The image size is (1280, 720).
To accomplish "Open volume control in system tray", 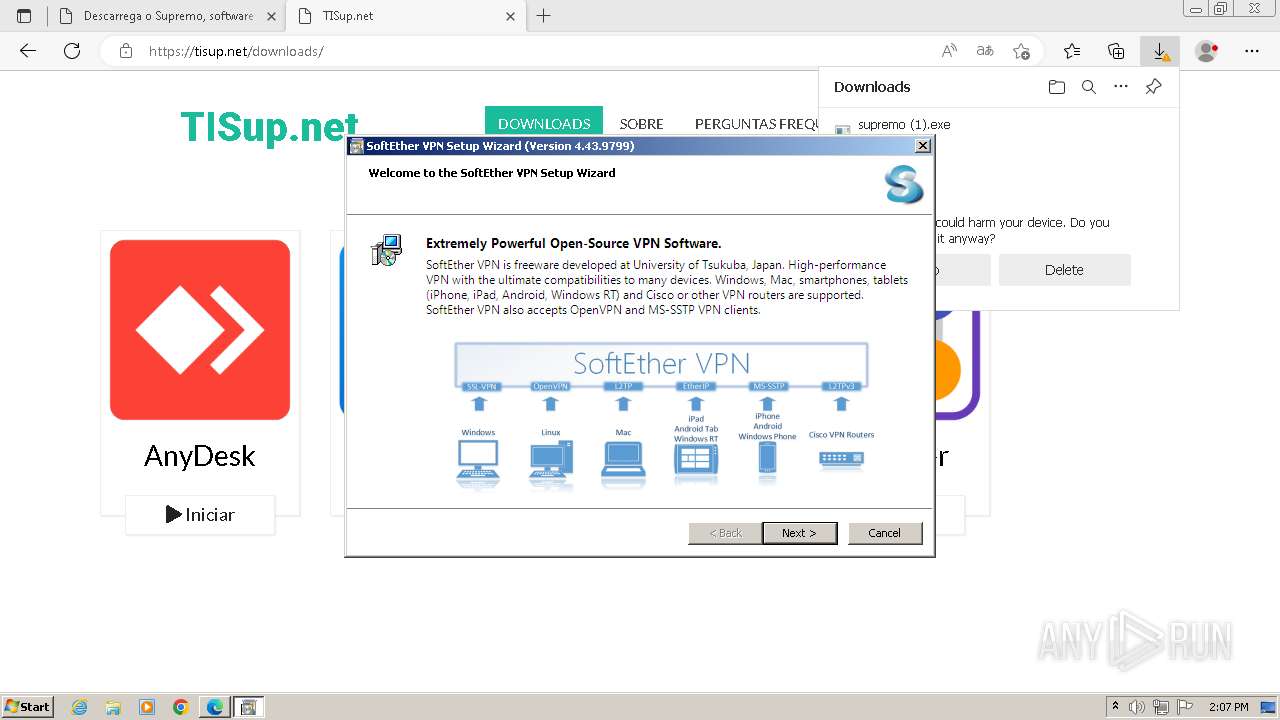I will [1138, 707].
